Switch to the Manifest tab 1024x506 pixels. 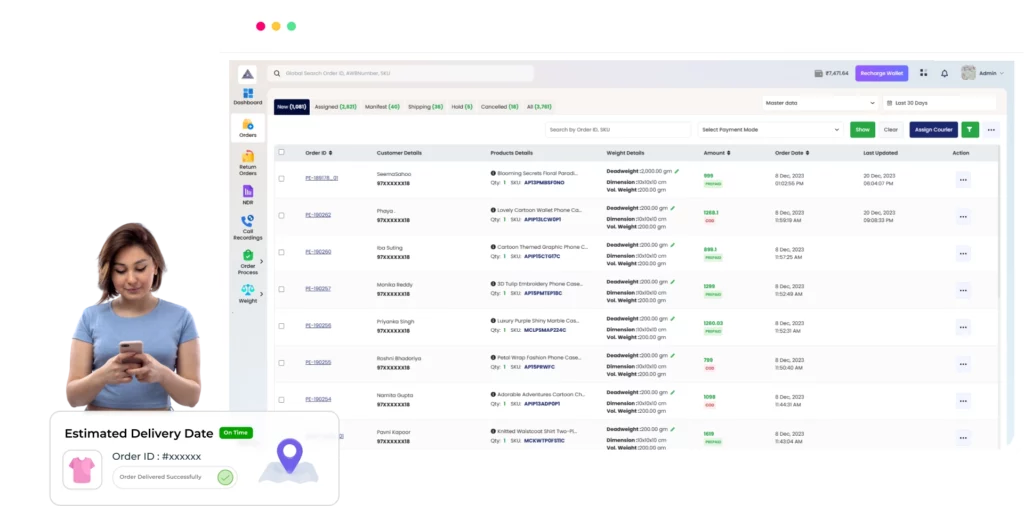tap(382, 106)
